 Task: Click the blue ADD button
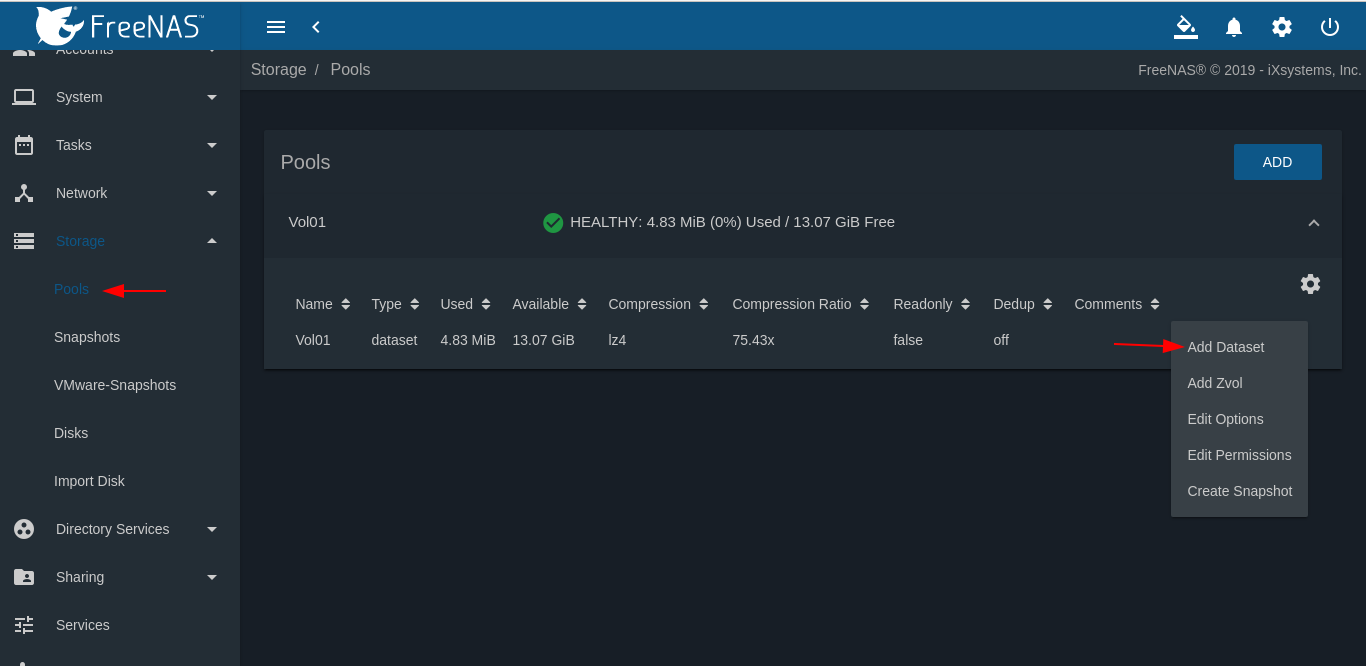click(x=1277, y=161)
